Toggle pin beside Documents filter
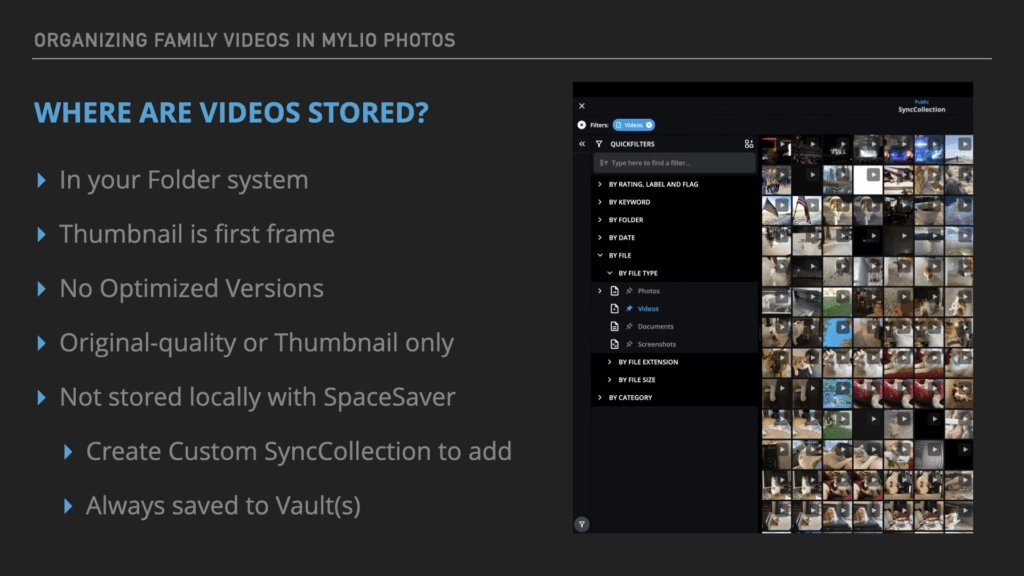1024x576 pixels. pos(629,327)
